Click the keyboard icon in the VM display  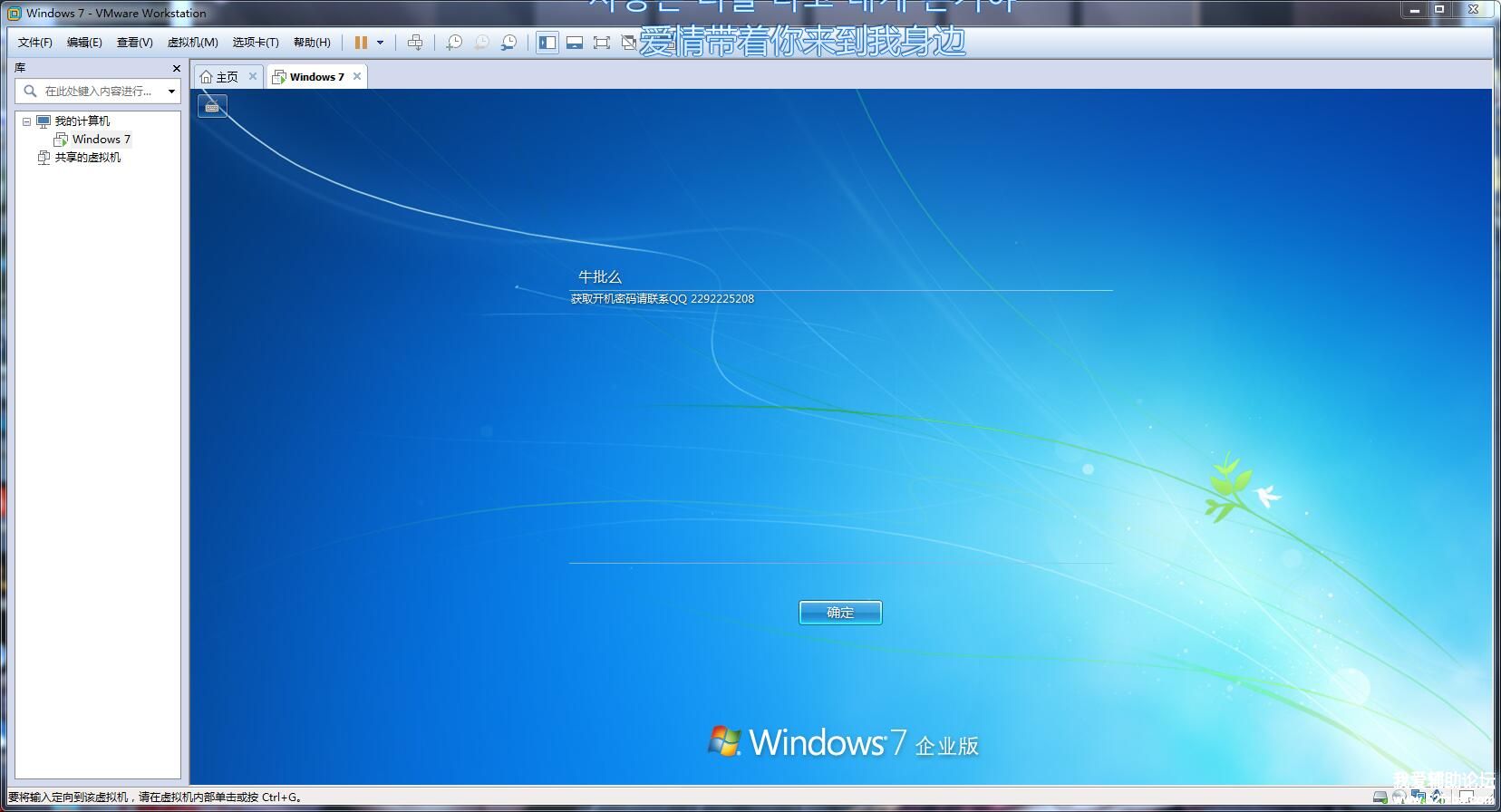click(x=212, y=107)
